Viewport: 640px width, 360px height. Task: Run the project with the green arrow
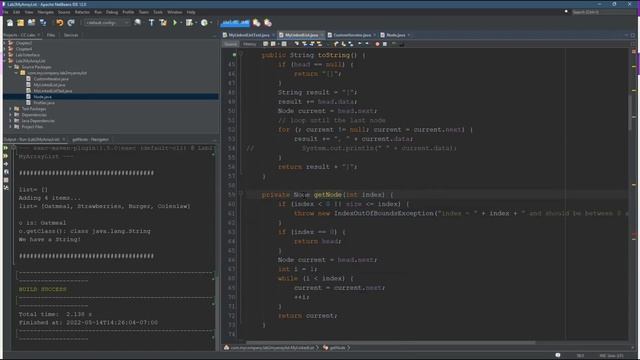pyautogui.click(x=175, y=23)
